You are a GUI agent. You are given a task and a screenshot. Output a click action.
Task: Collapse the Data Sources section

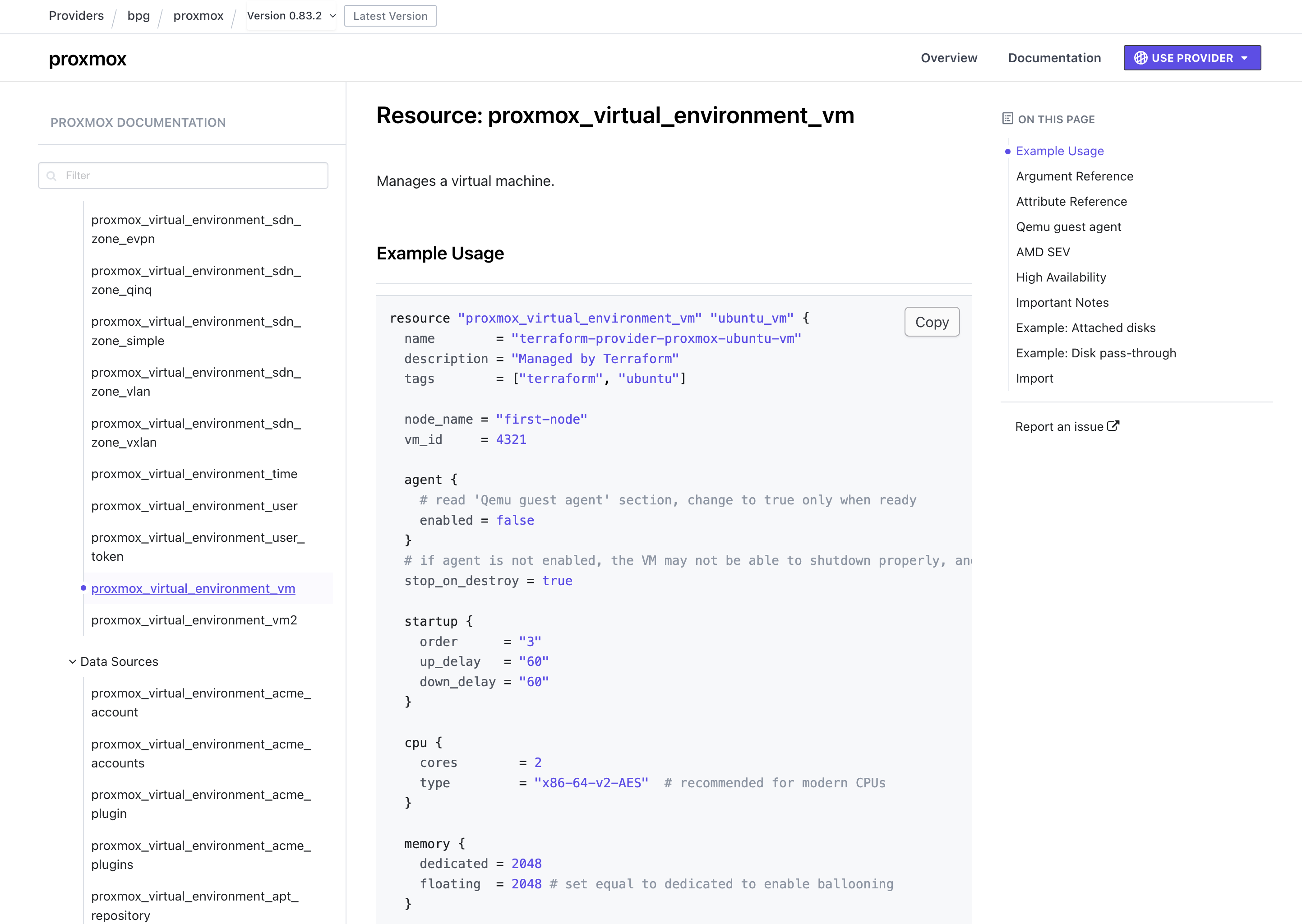point(72,661)
